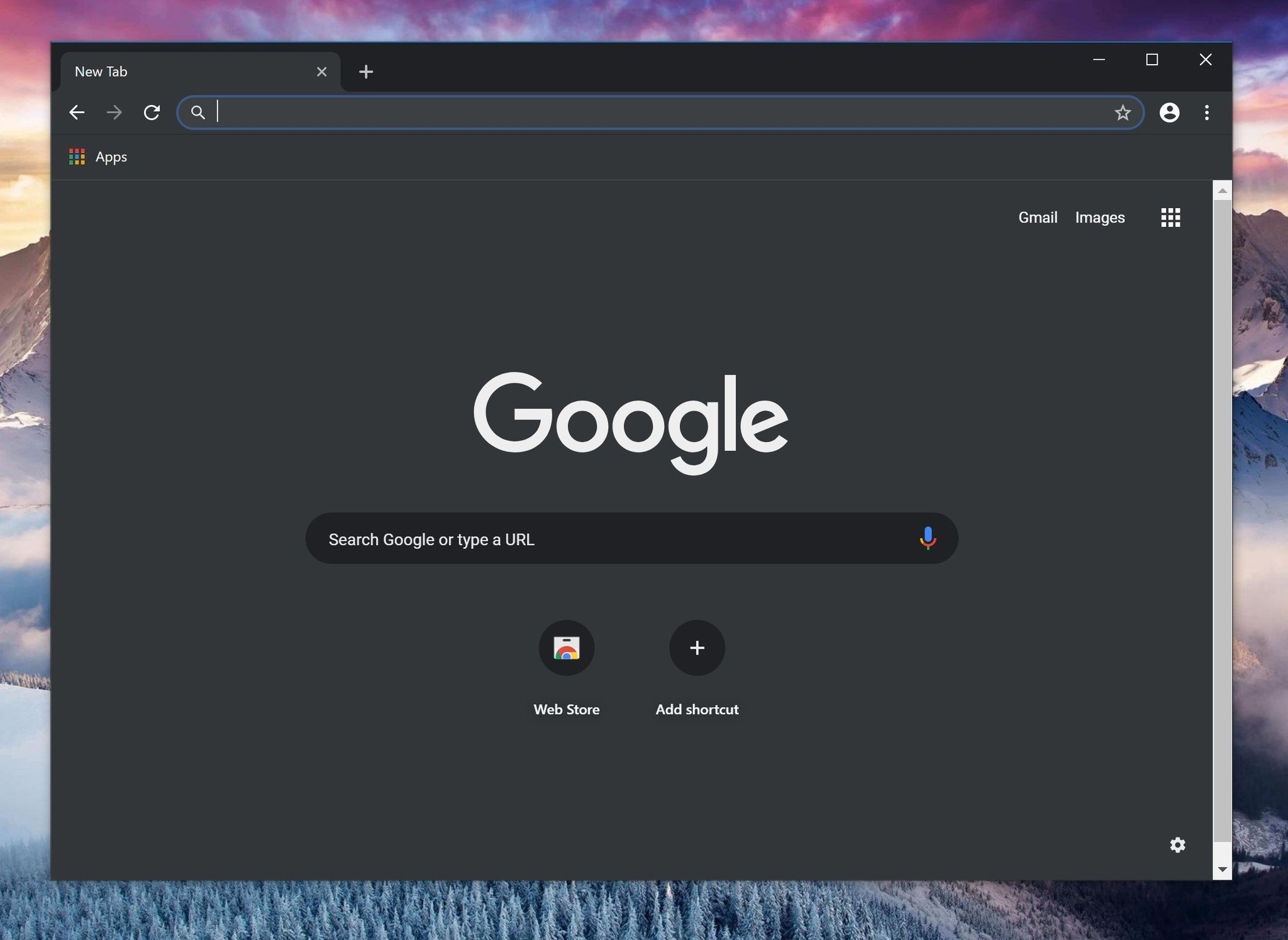The height and width of the screenshot is (940, 1288).
Task: Open the customize page gear icon
Action: [1177, 844]
